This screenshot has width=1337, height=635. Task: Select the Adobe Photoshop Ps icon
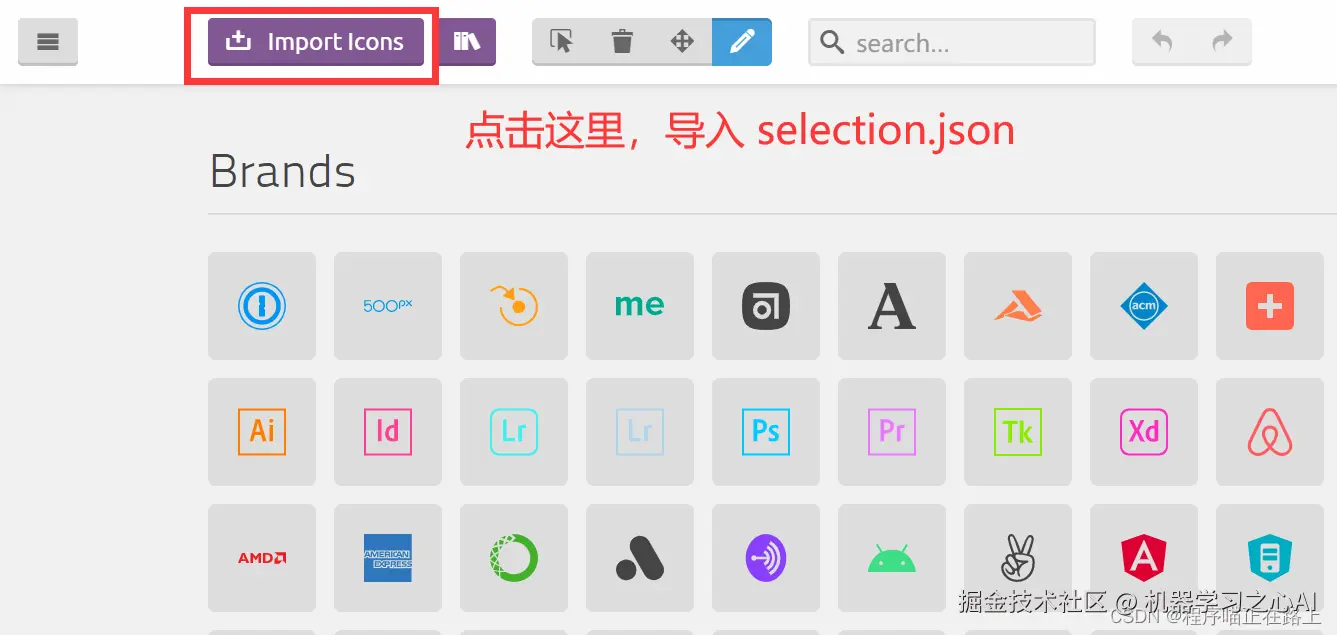(x=766, y=432)
